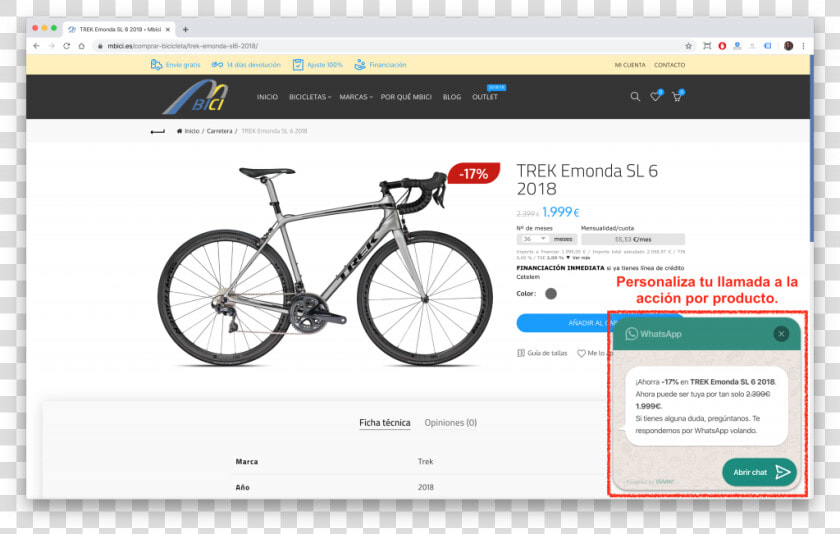
Task: Click the page vertical scrollbar
Action: [x=812, y=150]
